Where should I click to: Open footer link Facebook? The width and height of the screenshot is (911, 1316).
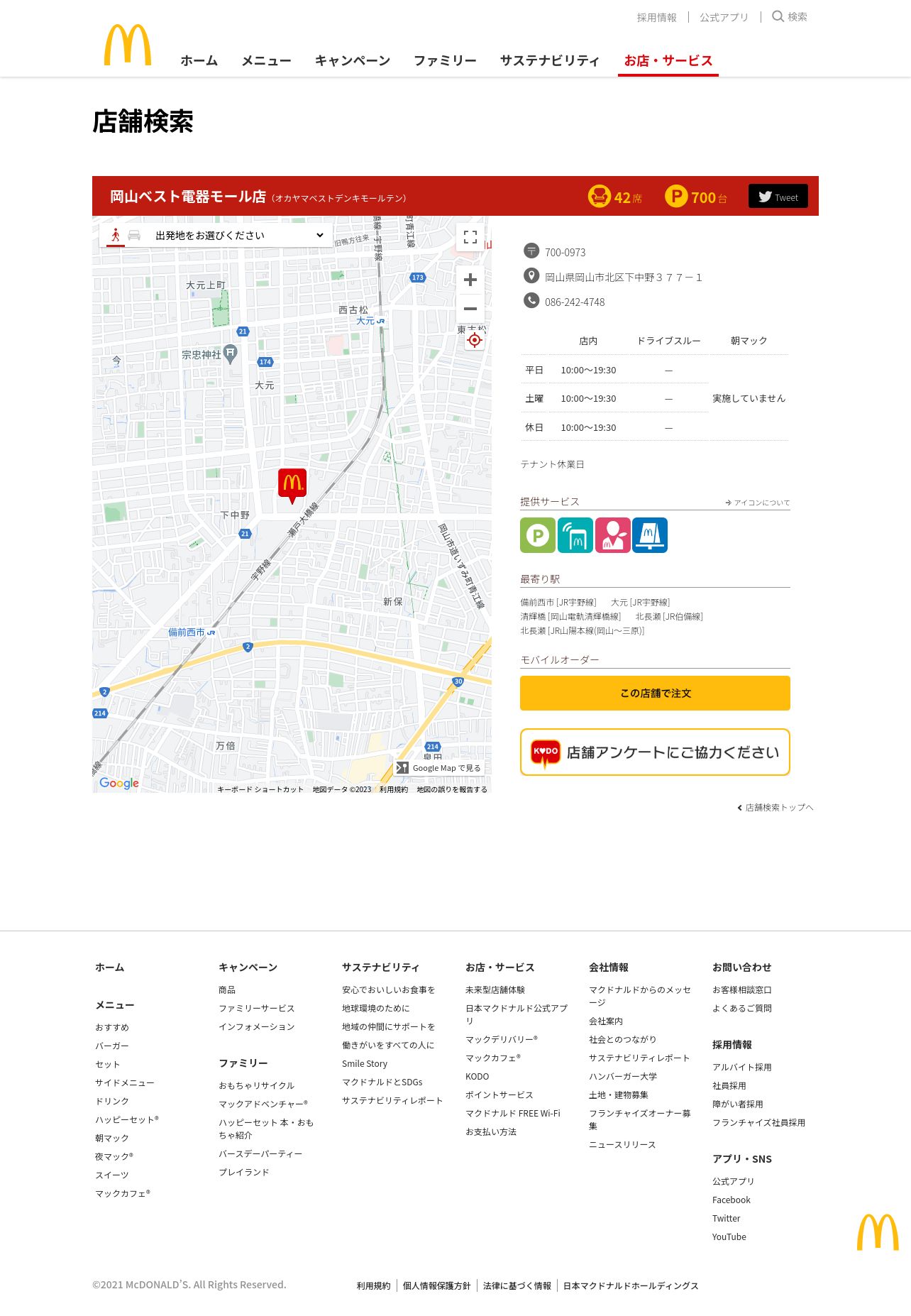click(x=731, y=1200)
